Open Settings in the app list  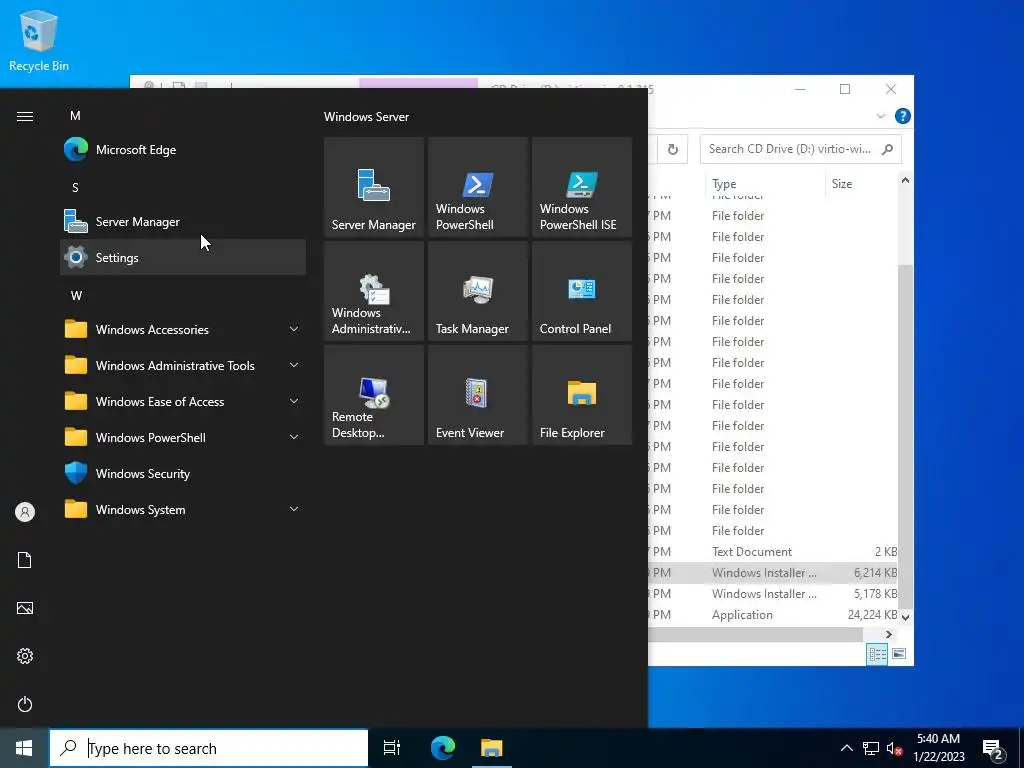coord(183,257)
